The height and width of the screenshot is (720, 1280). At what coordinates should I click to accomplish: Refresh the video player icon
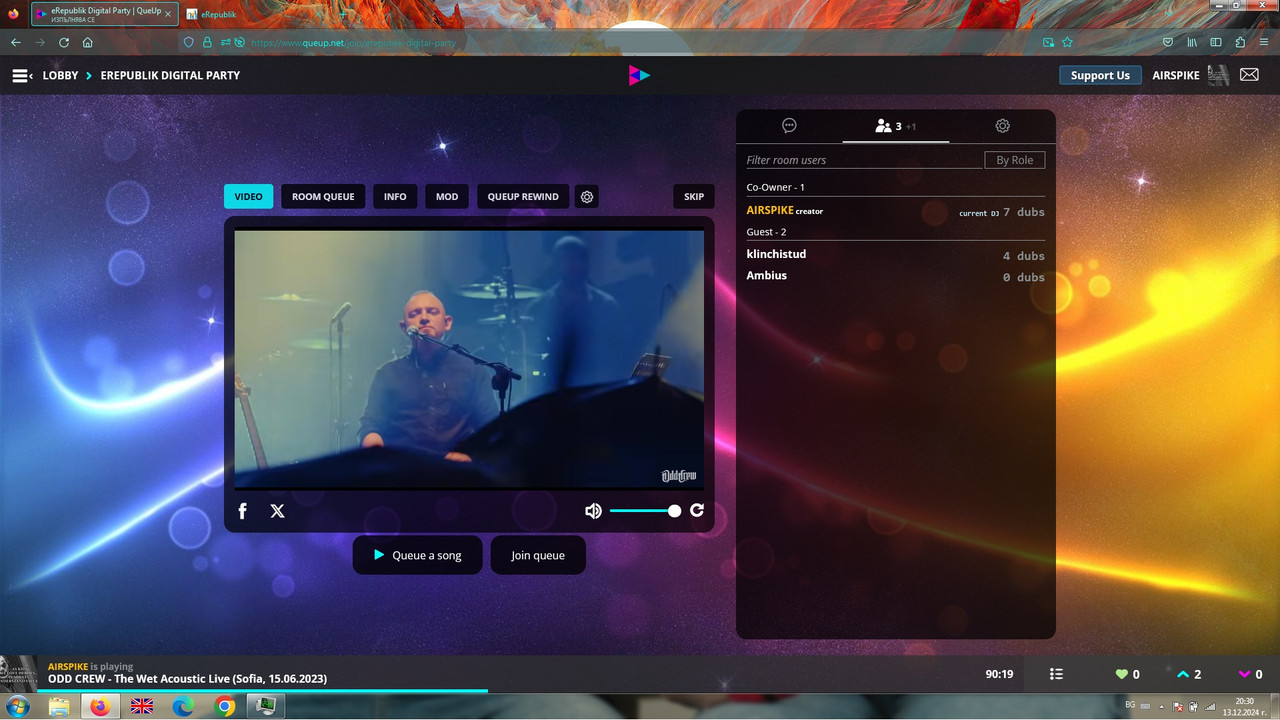tap(697, 510)
